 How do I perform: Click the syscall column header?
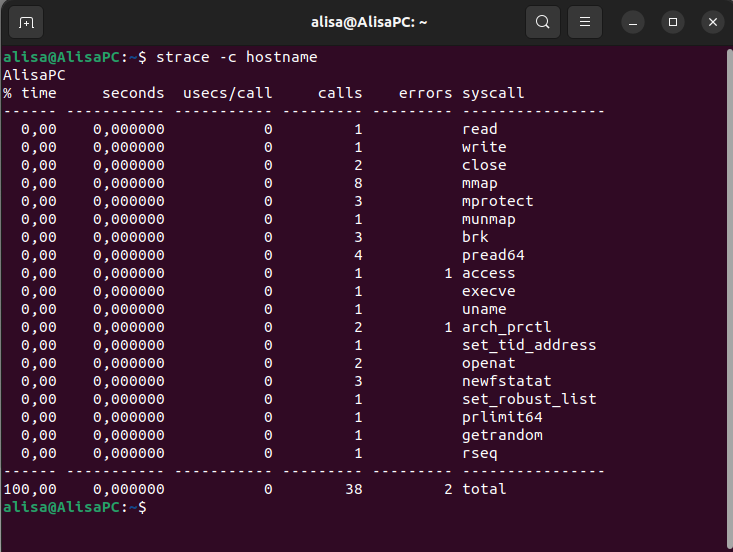[x=493, y=93]
